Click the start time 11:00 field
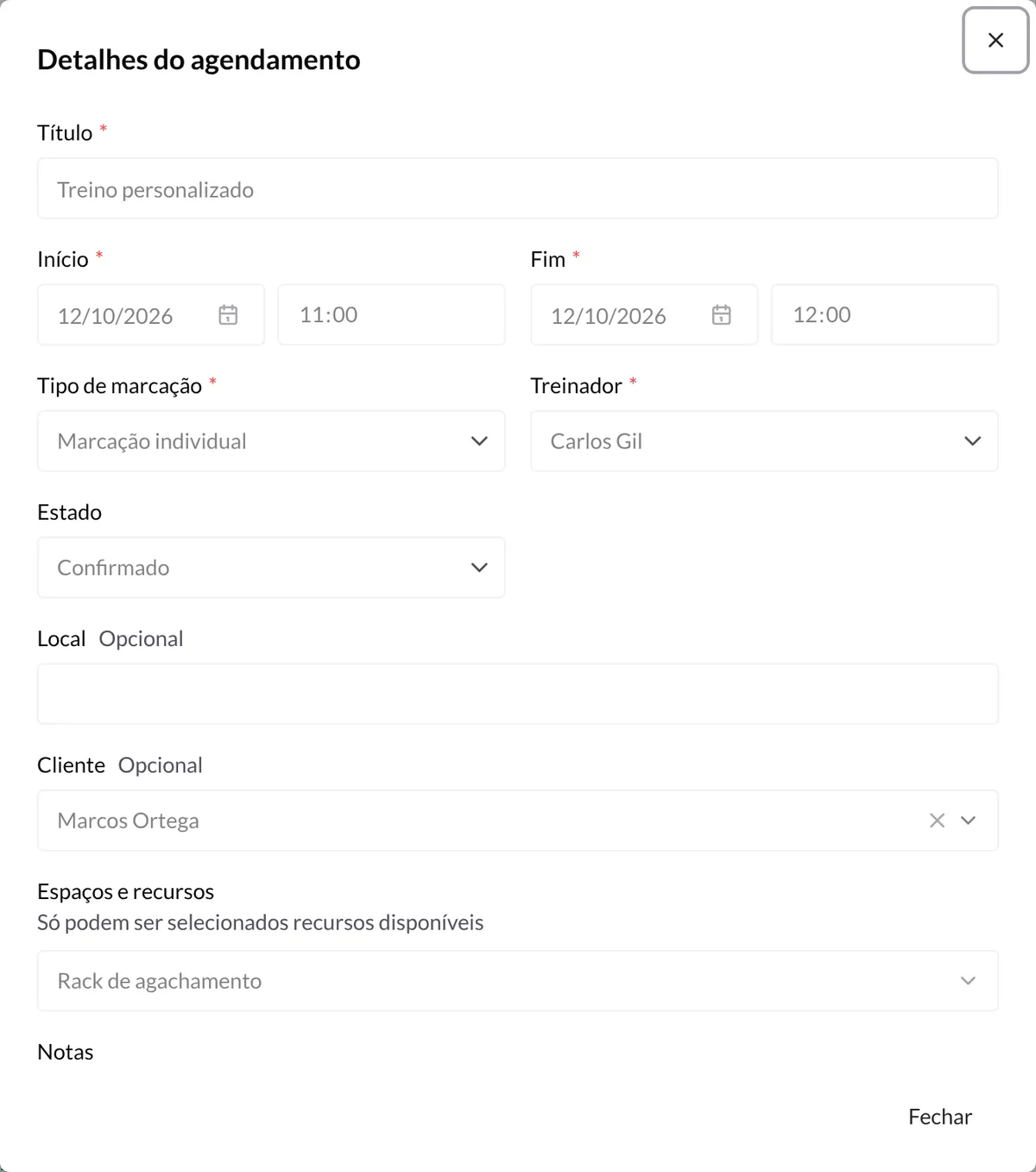 coord(391,315)
